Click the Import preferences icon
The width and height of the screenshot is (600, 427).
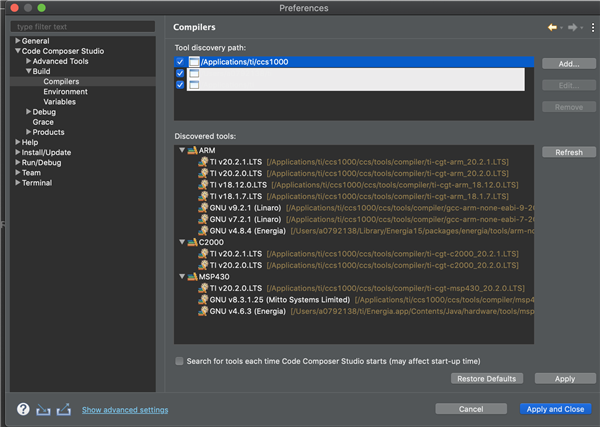click(43, 410)
